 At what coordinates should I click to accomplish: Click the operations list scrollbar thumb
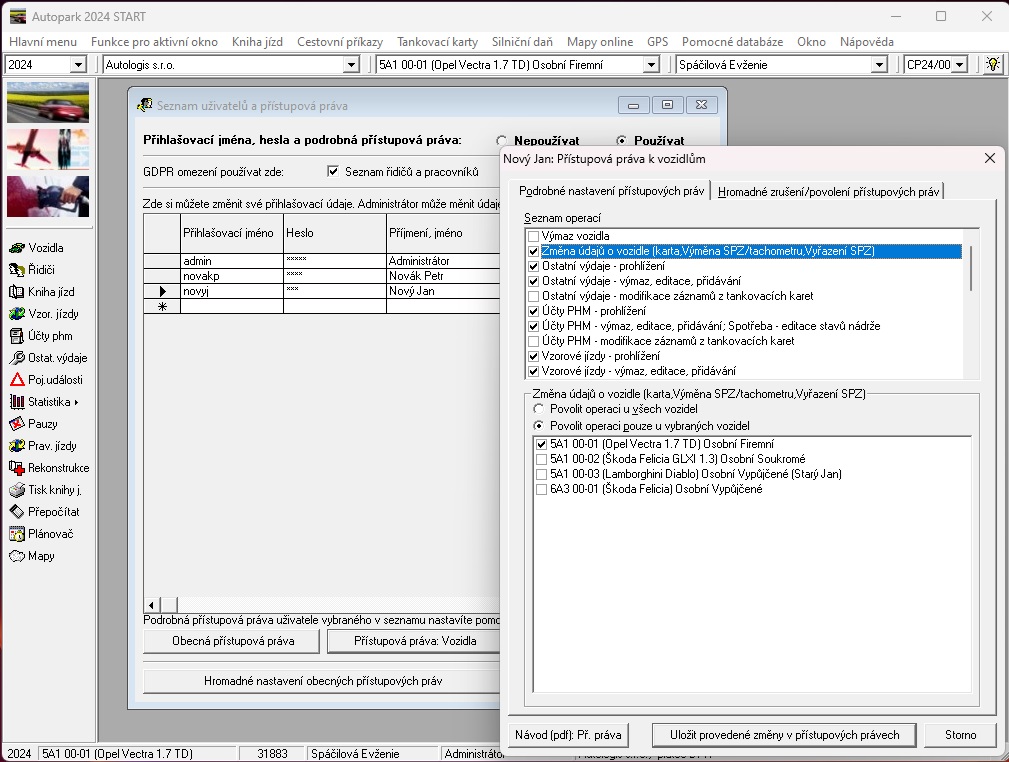coord(971,268)
